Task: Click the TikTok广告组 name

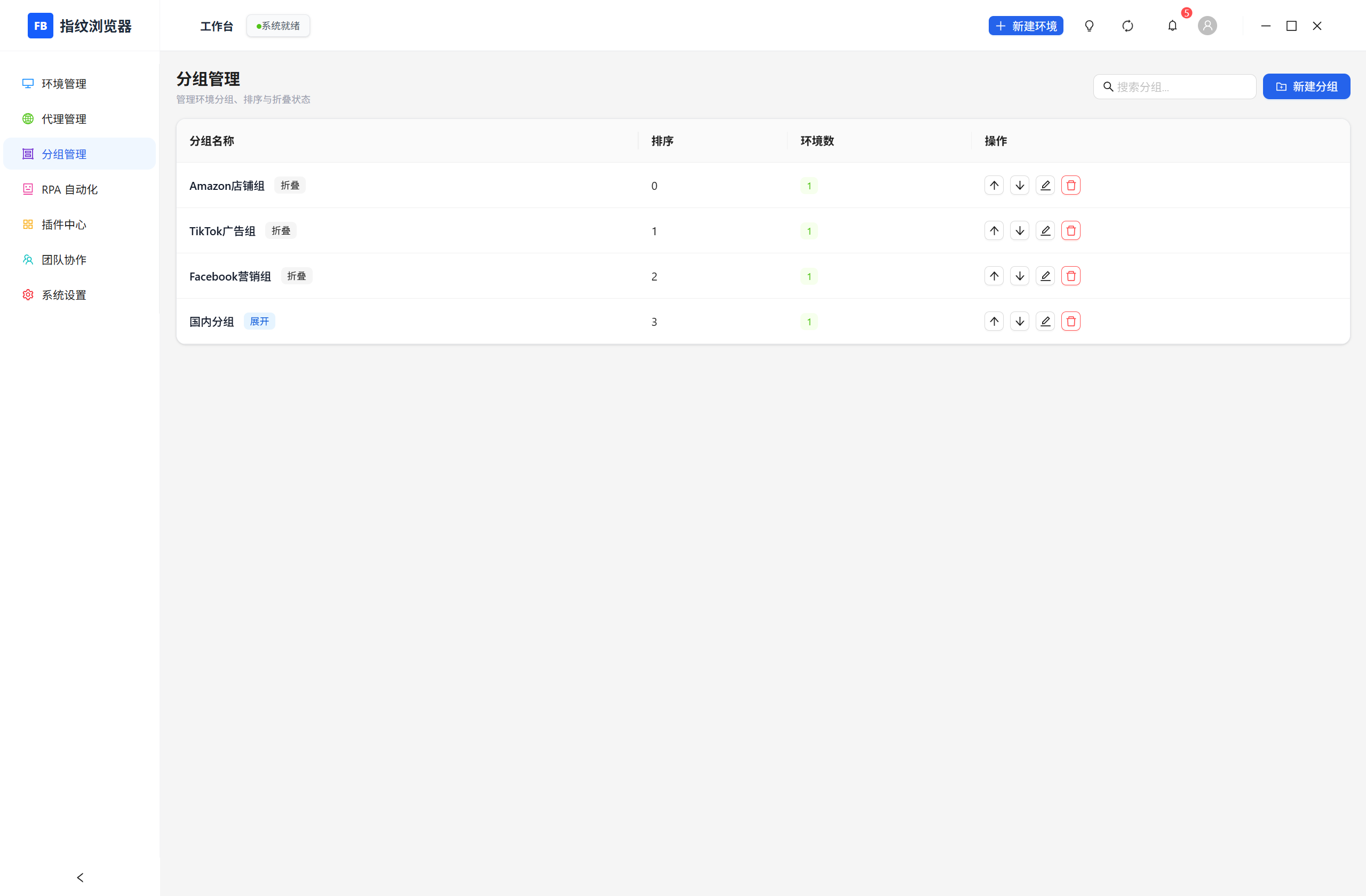Action: click(x=222, y=231)
